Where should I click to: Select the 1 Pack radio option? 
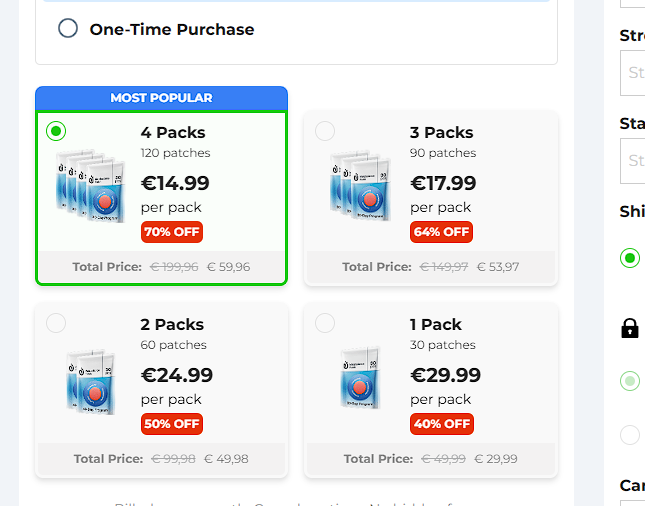[325, 323]
